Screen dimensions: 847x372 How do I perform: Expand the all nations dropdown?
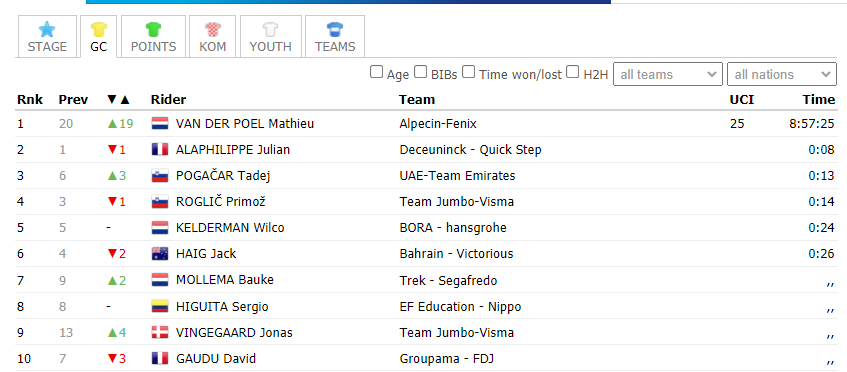[782, 75]
